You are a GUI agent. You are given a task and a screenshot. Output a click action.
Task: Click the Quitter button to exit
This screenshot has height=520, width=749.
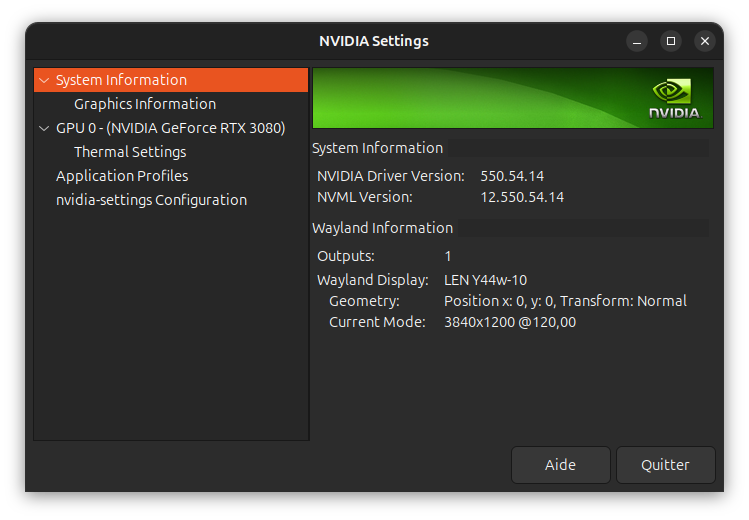[666, 465]
